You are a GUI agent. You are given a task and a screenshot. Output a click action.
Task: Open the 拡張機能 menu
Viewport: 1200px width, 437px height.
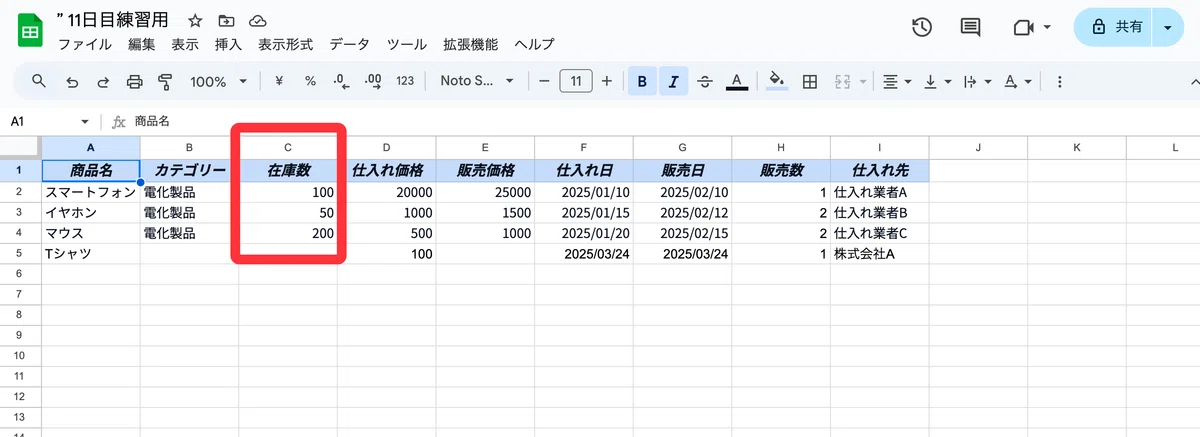pos(470,45)
